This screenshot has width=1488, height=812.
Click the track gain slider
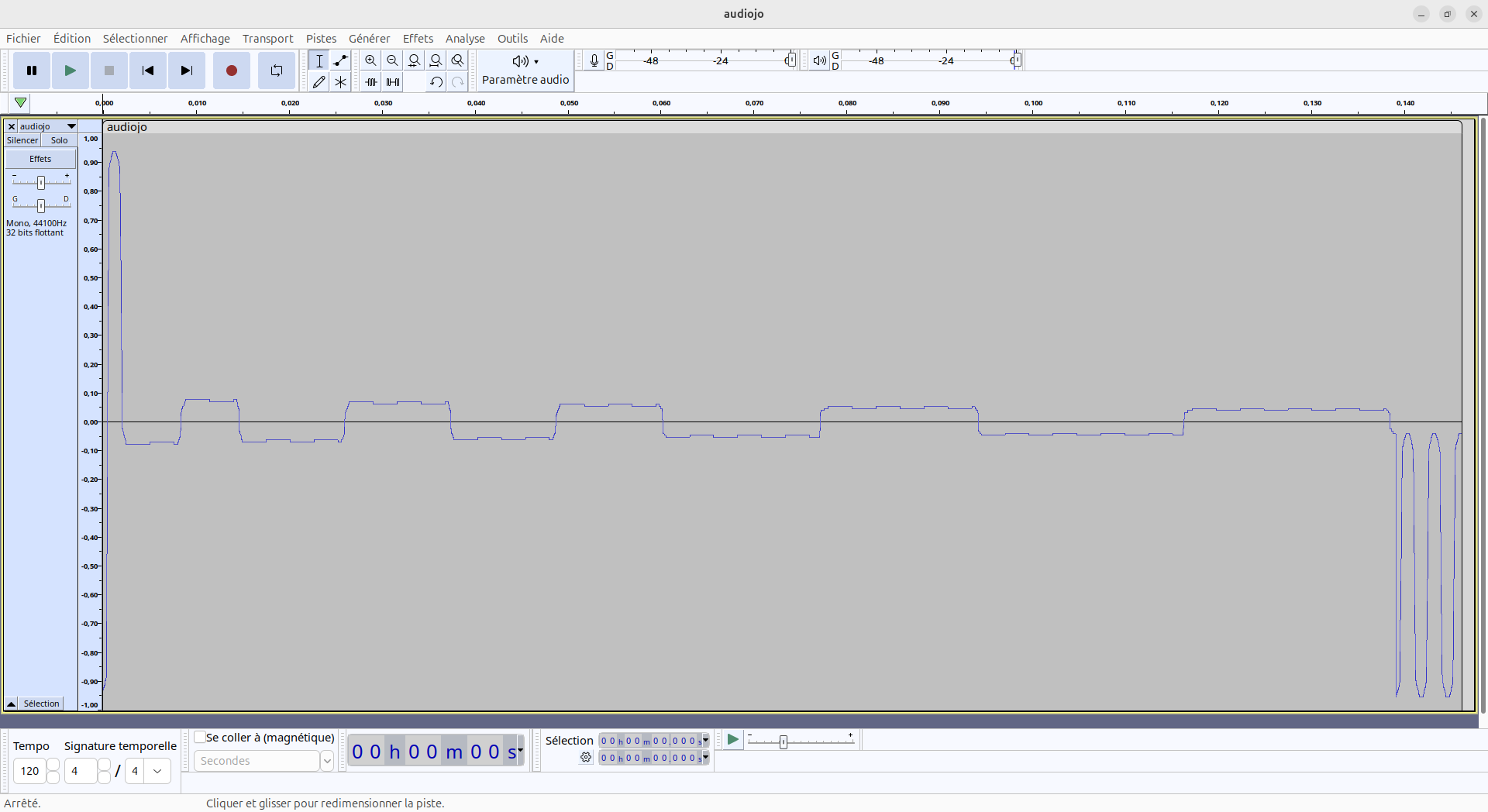[x=41, y=182]
